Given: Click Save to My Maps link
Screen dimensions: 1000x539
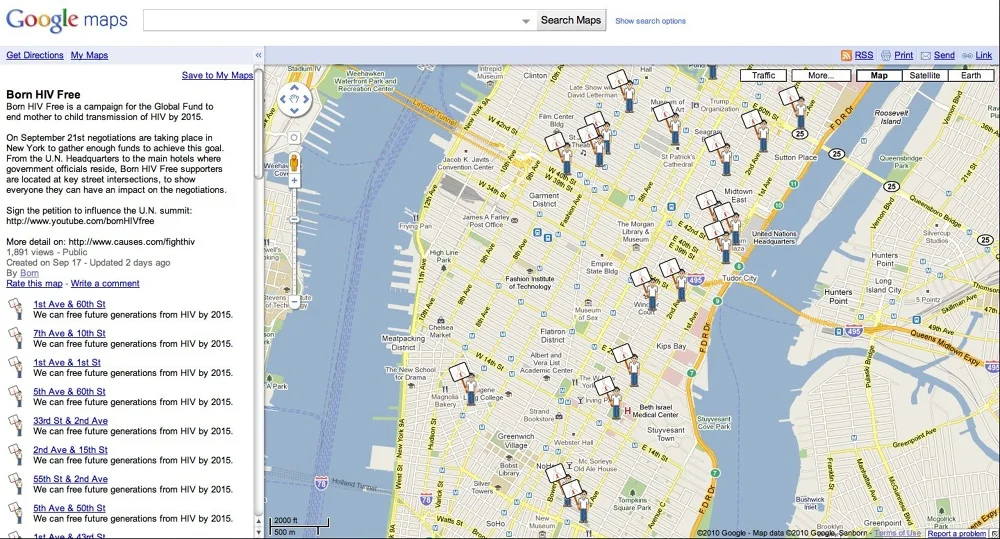Looking at the screenshot, I should click(217, 75).
